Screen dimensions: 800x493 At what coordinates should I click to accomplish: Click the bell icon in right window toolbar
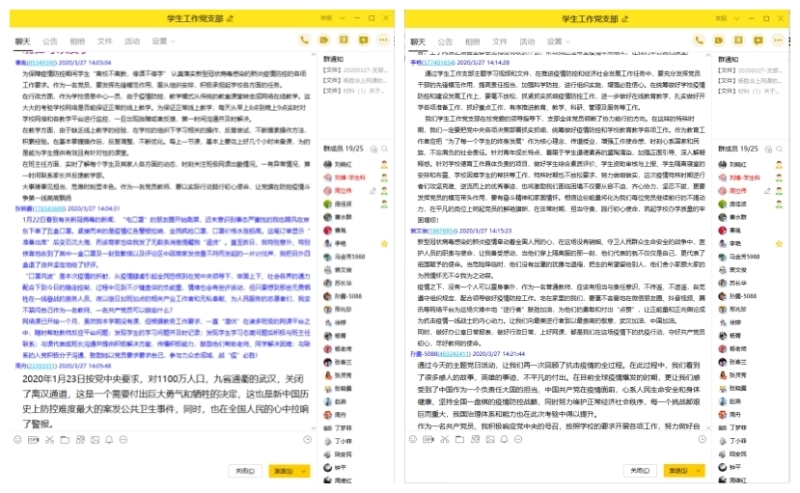[504, 439]
